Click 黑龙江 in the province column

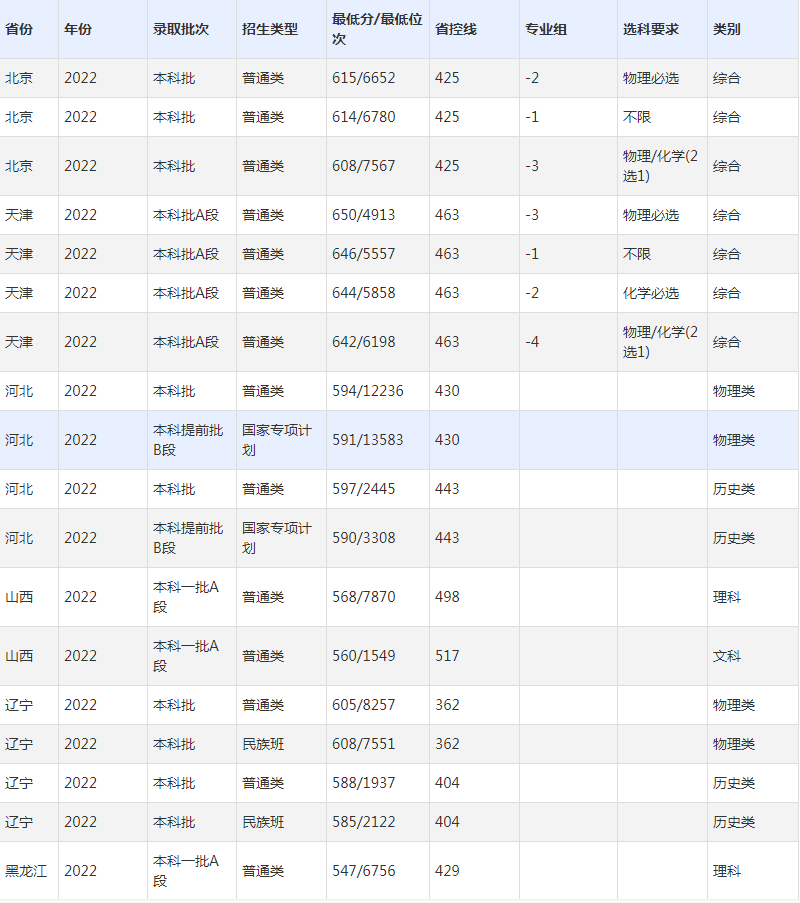click(26, 871)
